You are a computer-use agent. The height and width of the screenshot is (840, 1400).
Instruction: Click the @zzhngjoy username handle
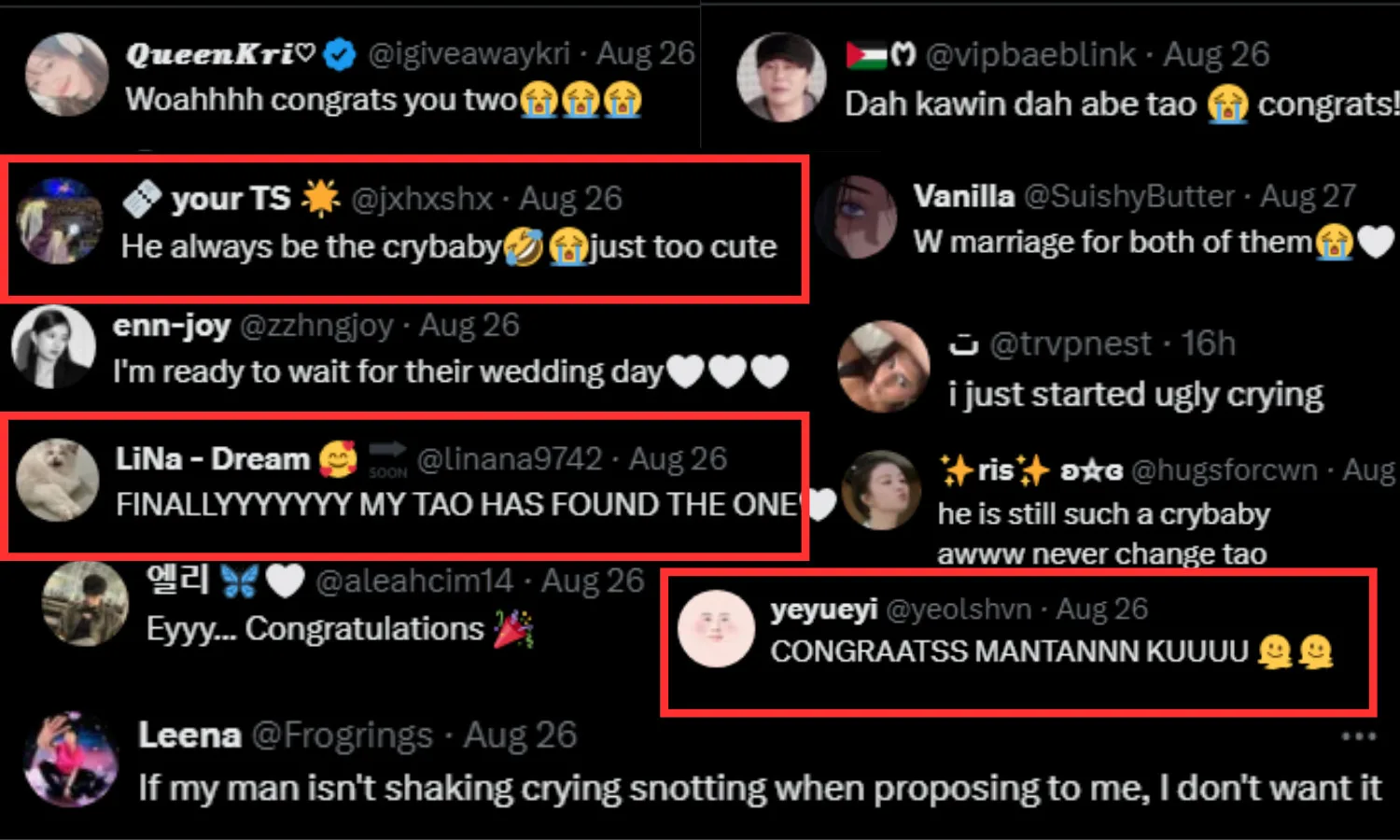[317, 326]
